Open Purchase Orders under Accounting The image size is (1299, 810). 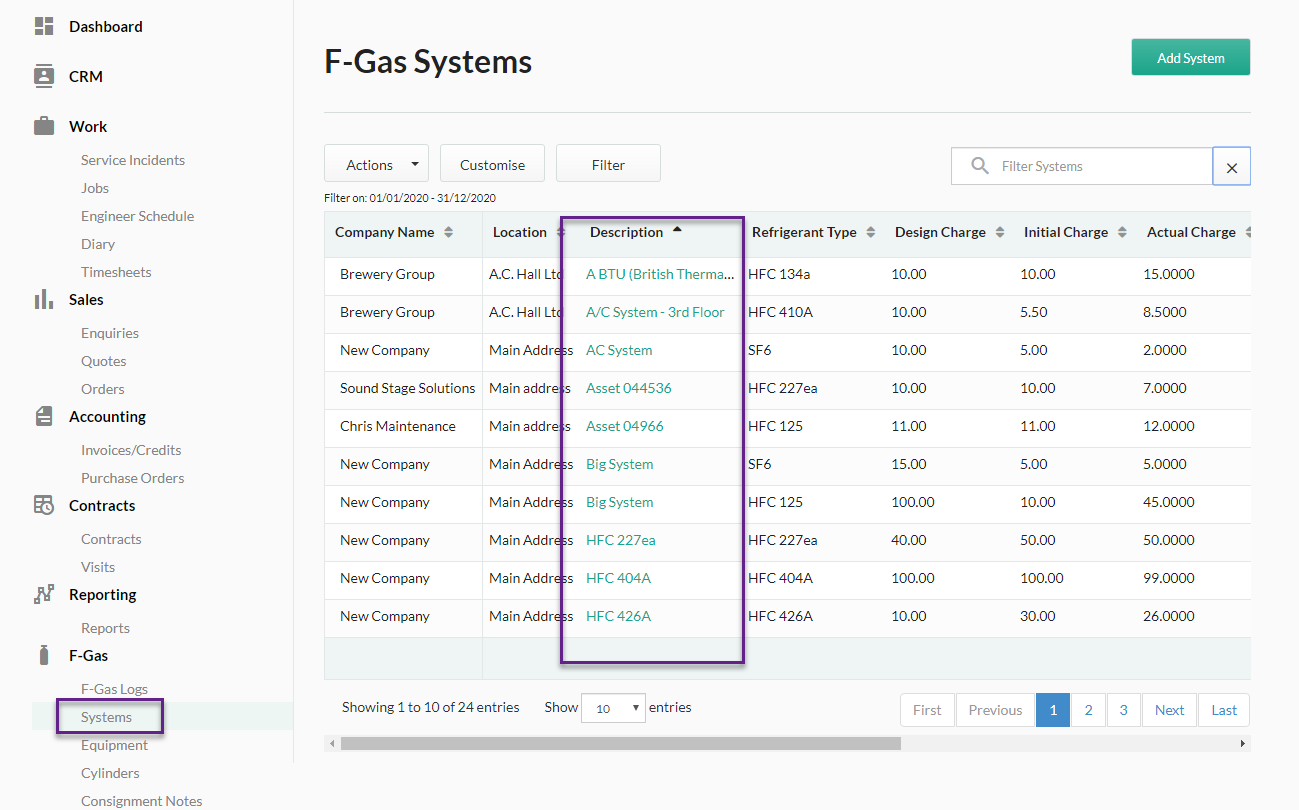pos(132,478)
